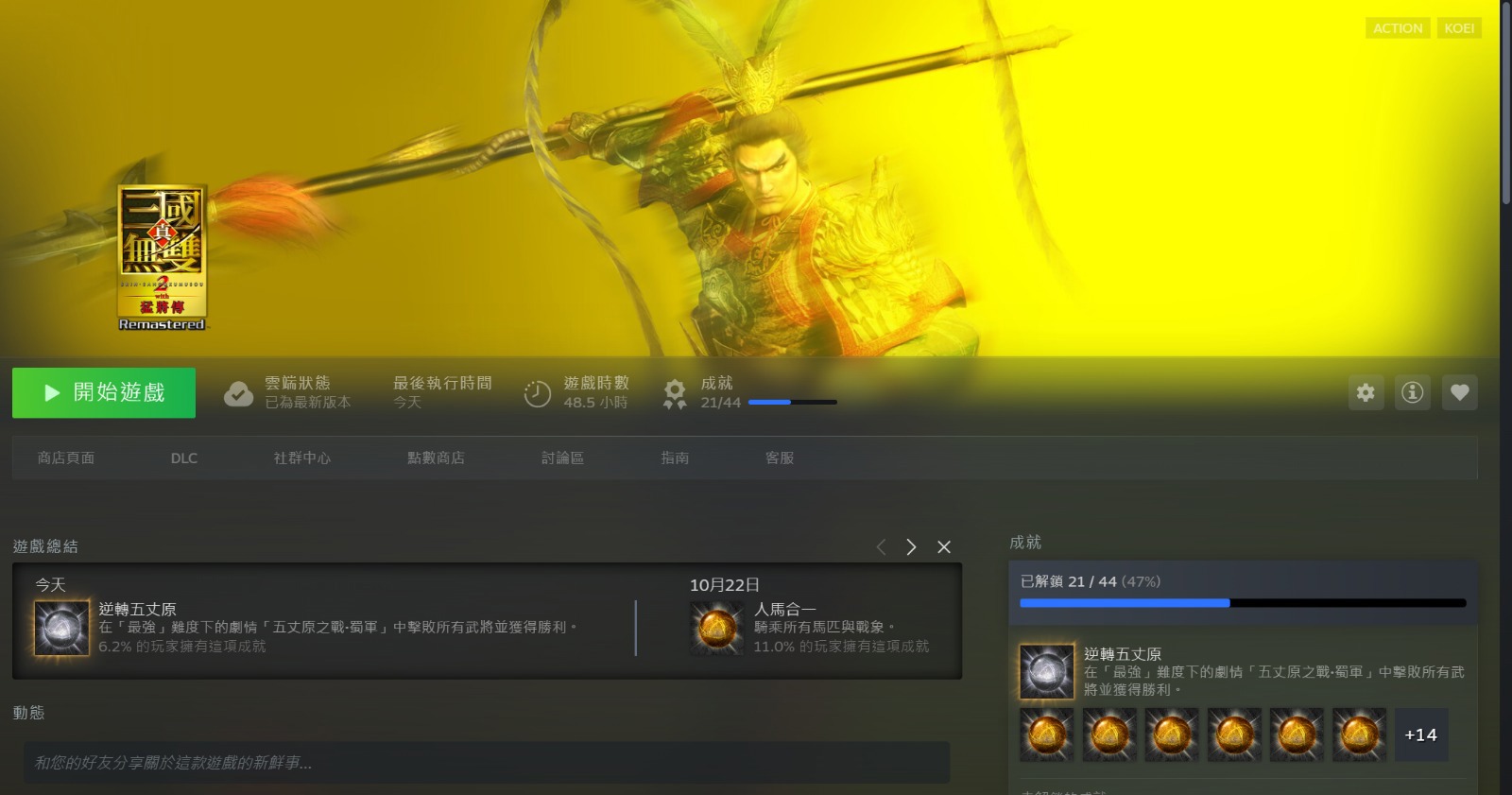Go to next game summary item
The width and height of the screenshot is (1512, 795).
pos(911,547)
